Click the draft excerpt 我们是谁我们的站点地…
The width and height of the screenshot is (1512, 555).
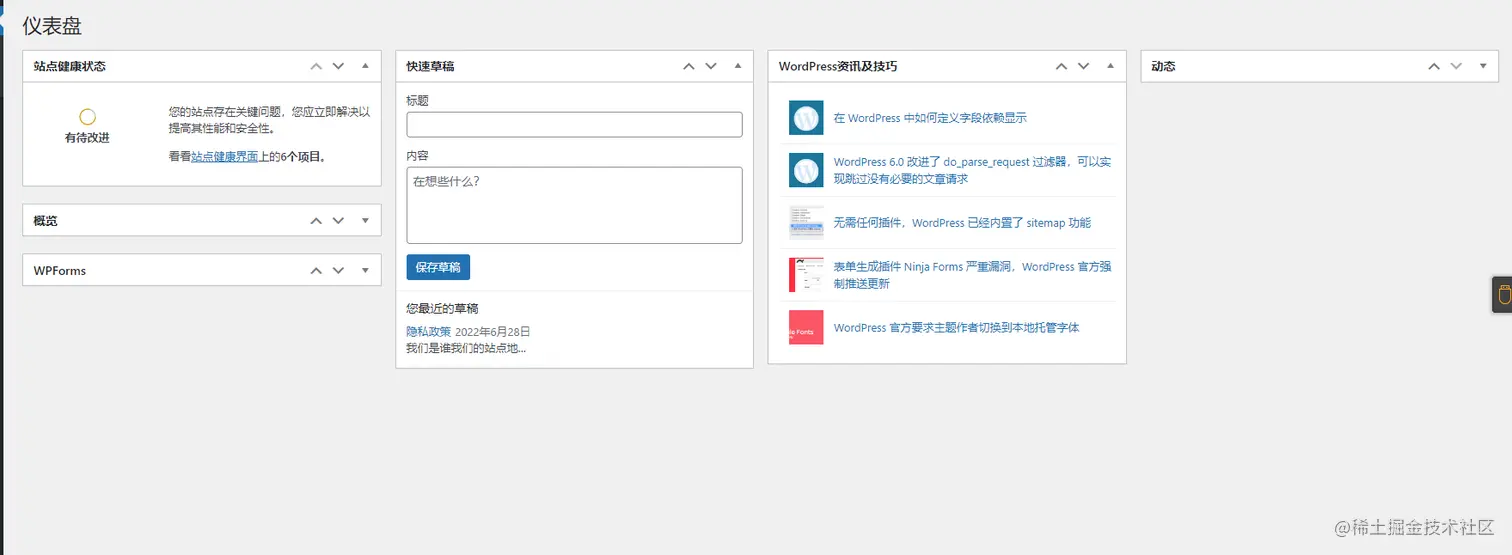466,348
